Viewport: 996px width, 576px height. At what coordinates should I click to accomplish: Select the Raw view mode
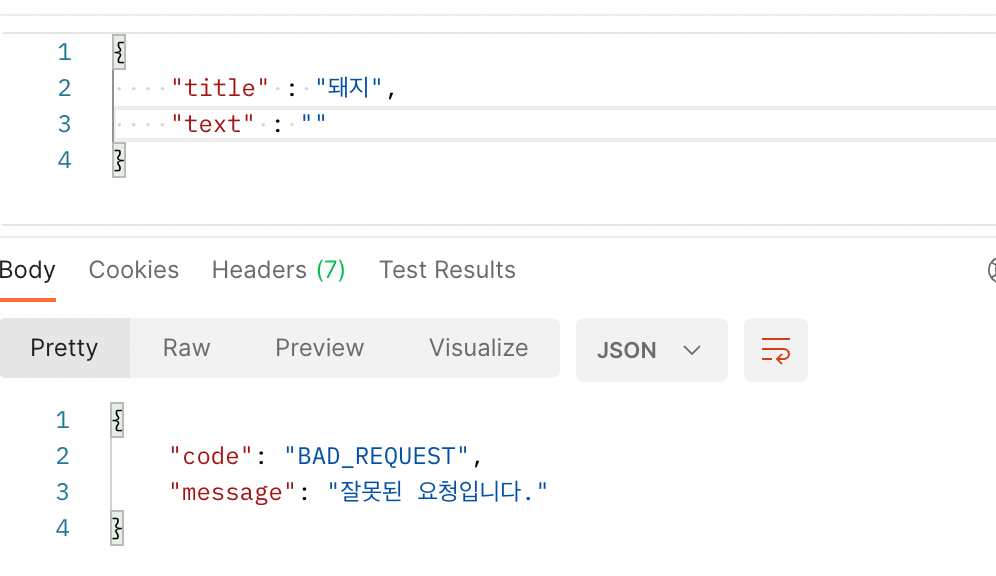(x=186, y=348)
